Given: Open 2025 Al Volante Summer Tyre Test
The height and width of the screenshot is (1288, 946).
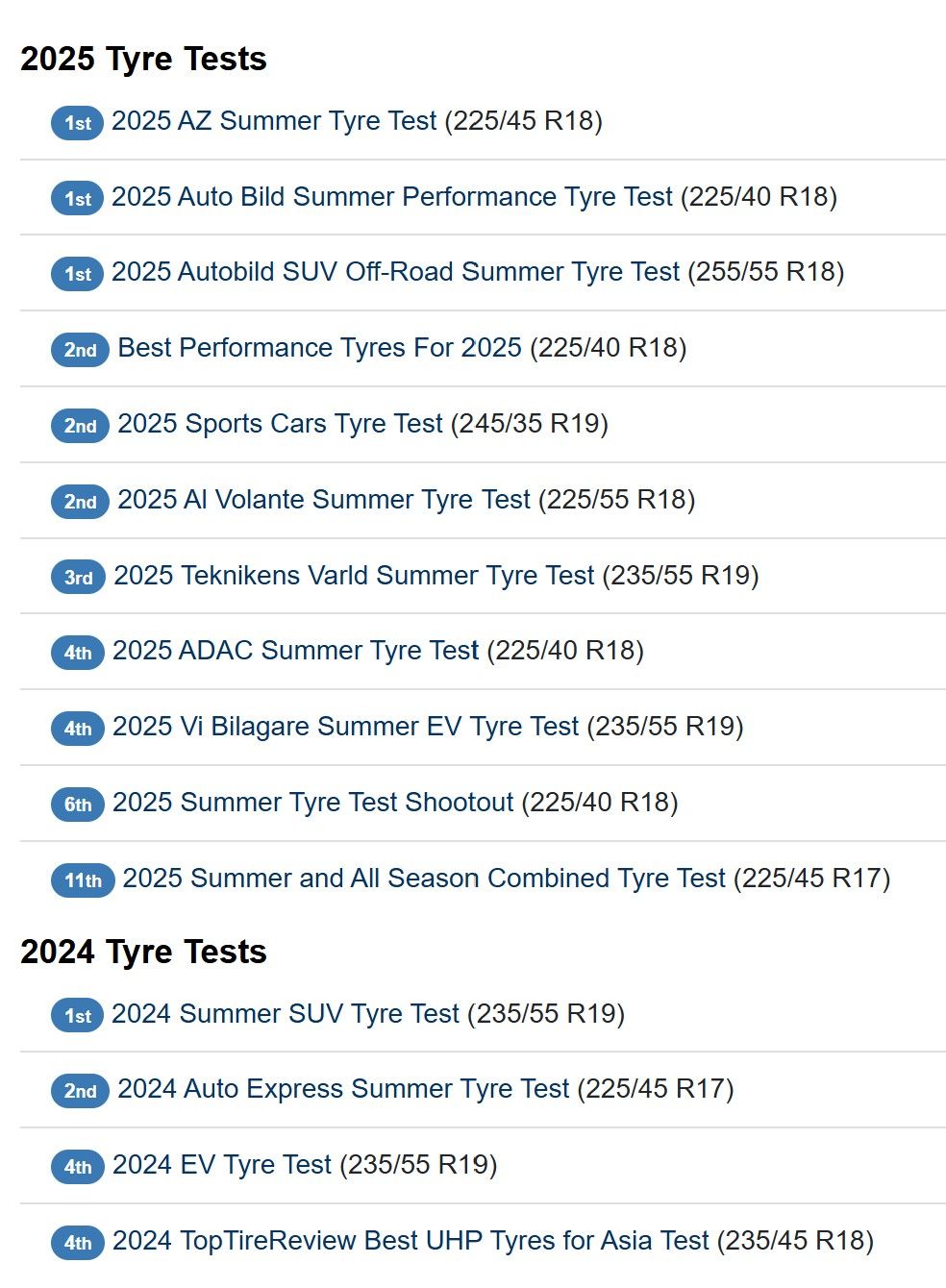Looking at the screenshot, I should tap(324, 500).
